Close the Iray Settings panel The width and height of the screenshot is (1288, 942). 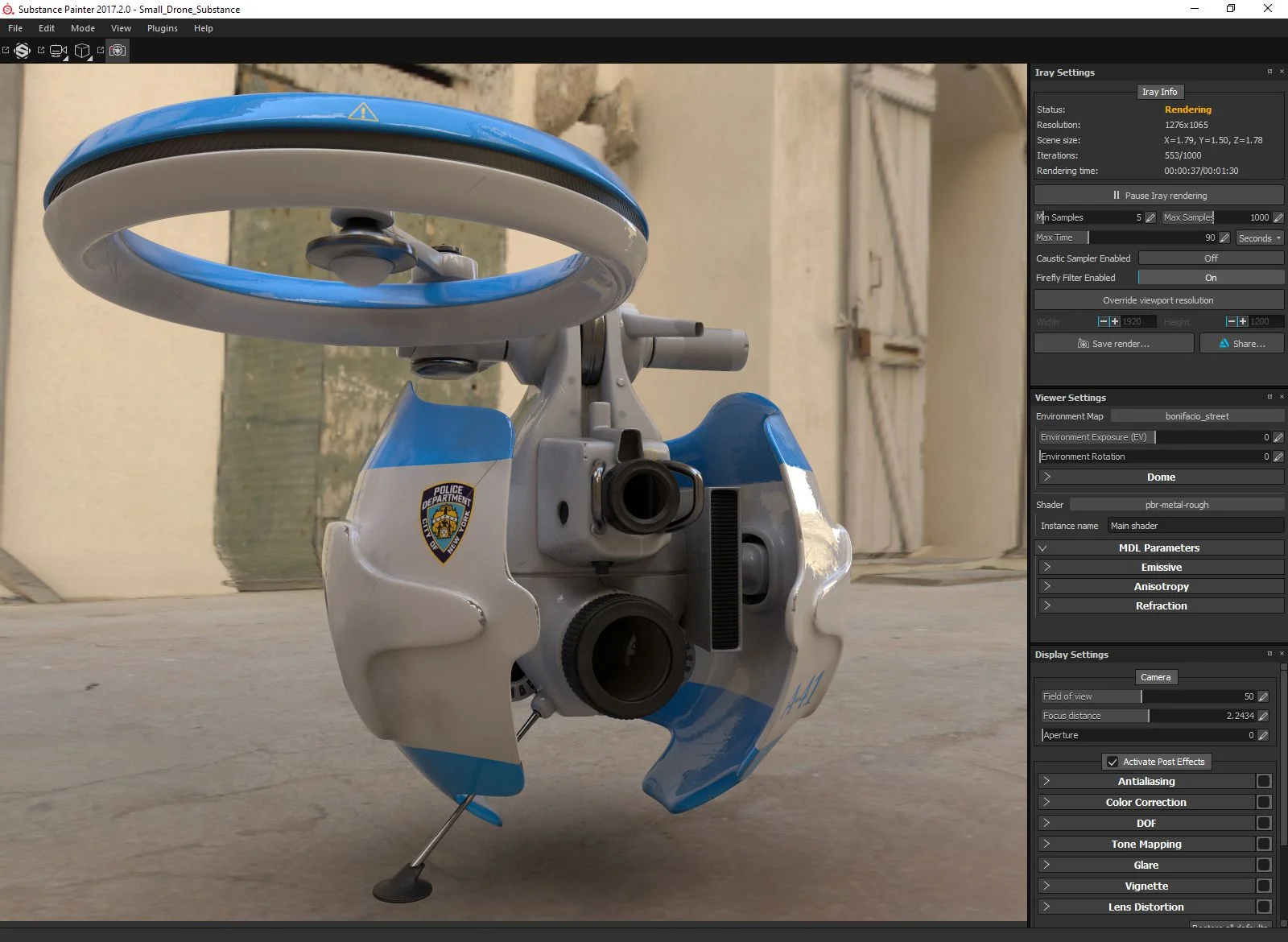[1282, 72]
